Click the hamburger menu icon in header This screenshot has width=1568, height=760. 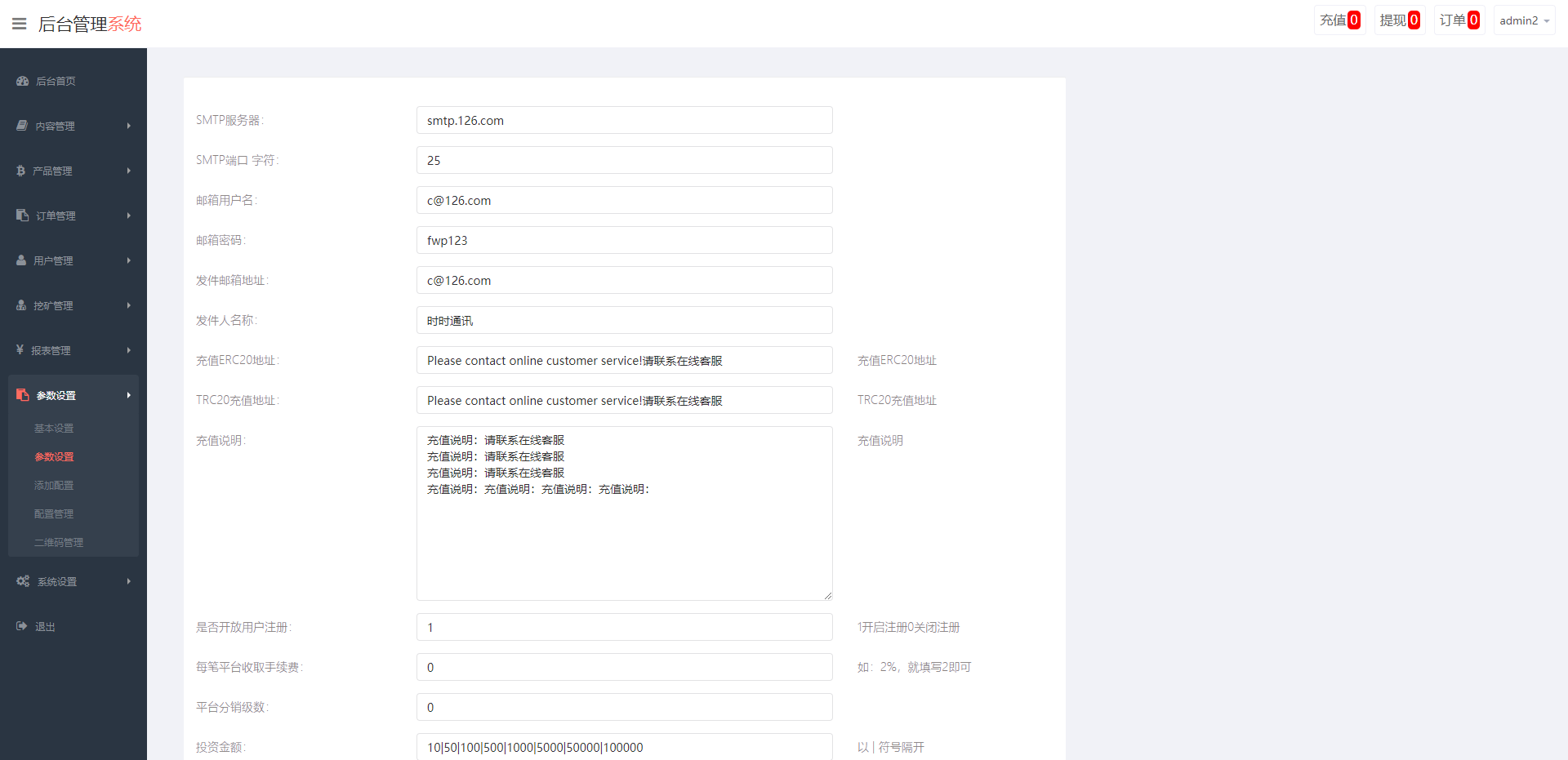(x=19, y=24)
